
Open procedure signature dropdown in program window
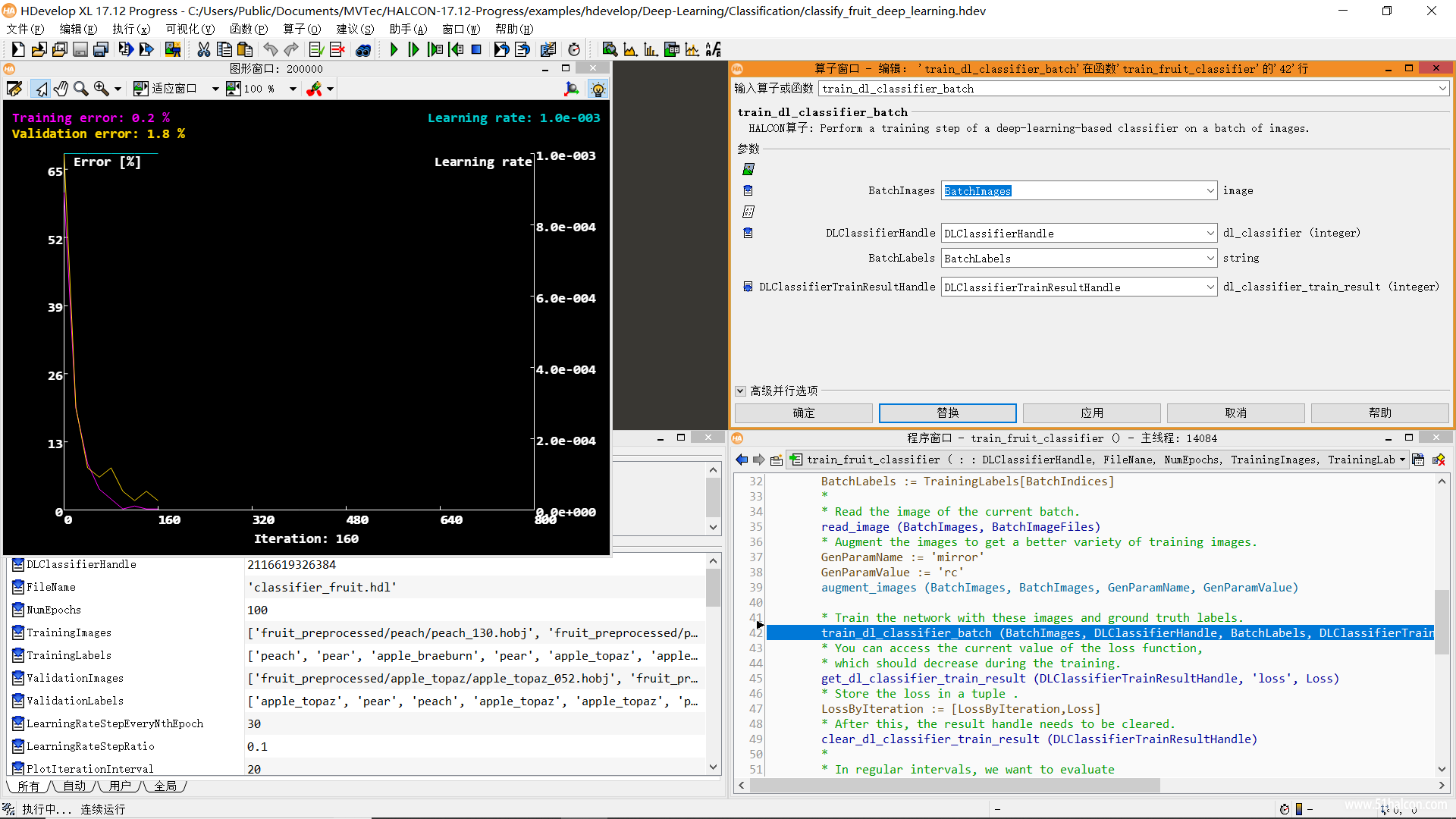pyautogui.click(x=1402, y=460)
